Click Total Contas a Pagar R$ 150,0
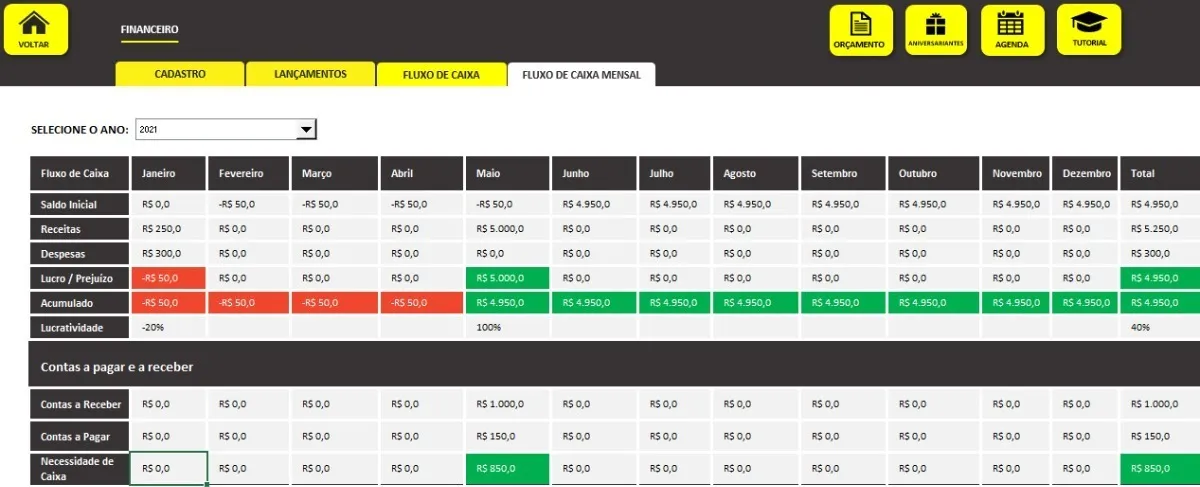1200x487 pixels. pos(1160,436)
